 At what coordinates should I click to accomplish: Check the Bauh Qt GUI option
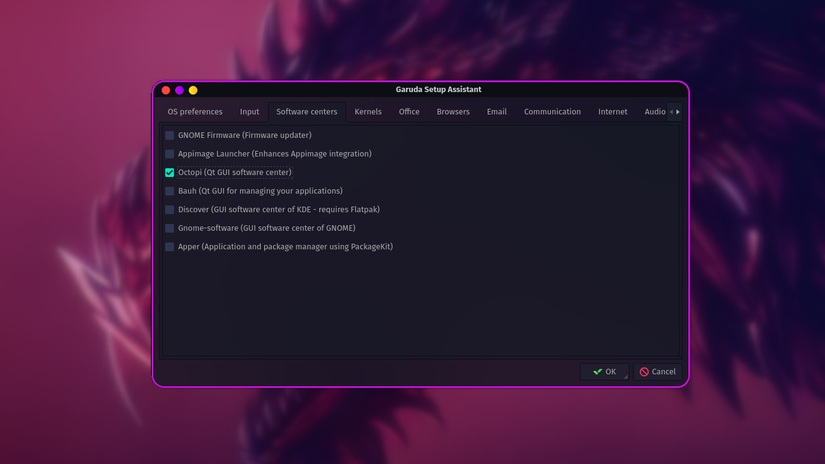click(x=169, y=191)
